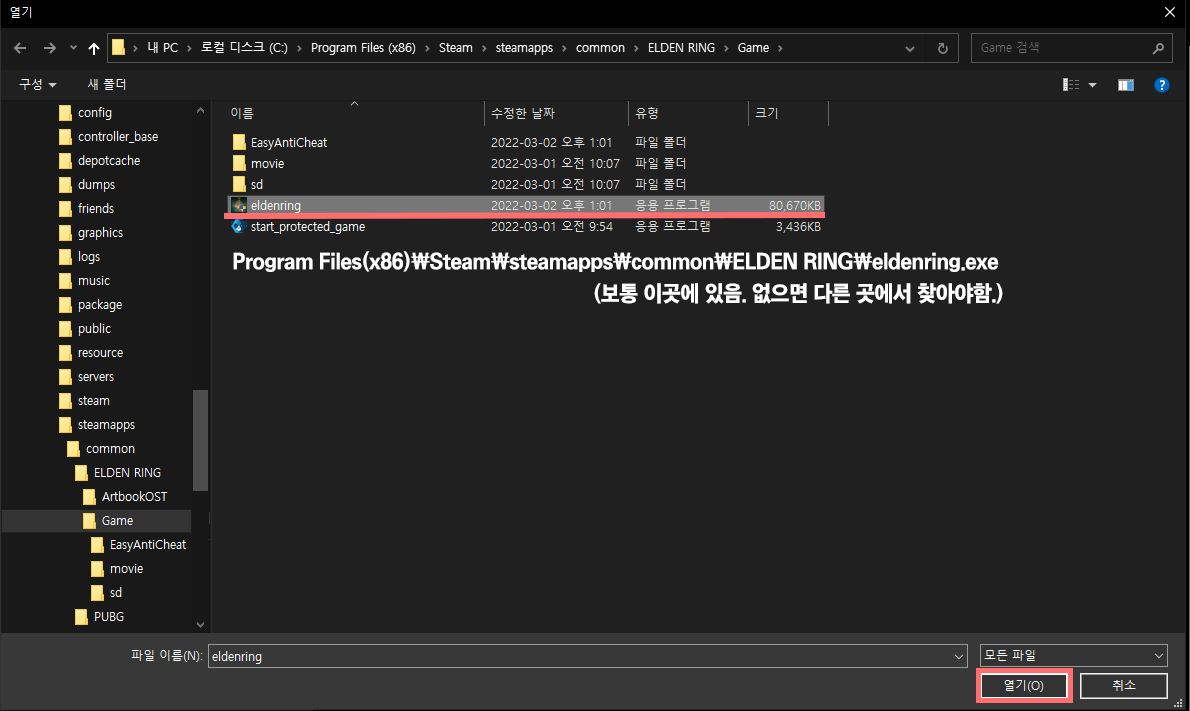Select 로컬 디스크 (C:) breadcrumb
1190x711 pixels.
(244, 48)
